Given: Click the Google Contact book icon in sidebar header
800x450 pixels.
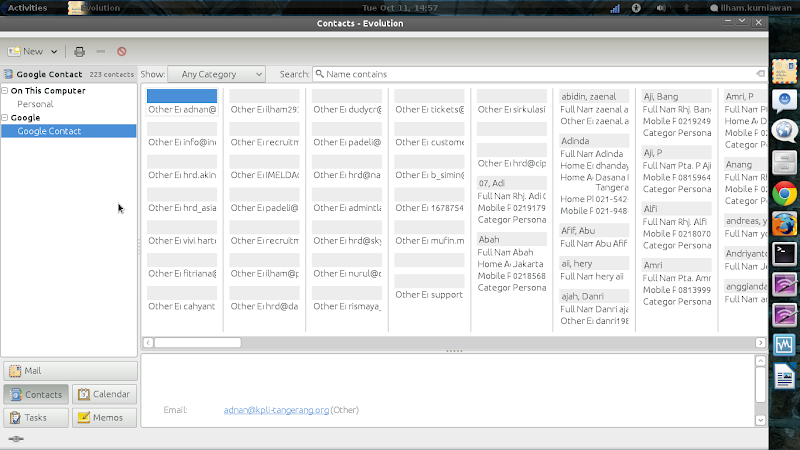Looking at the screenshot, I should (x=8, y=74).
